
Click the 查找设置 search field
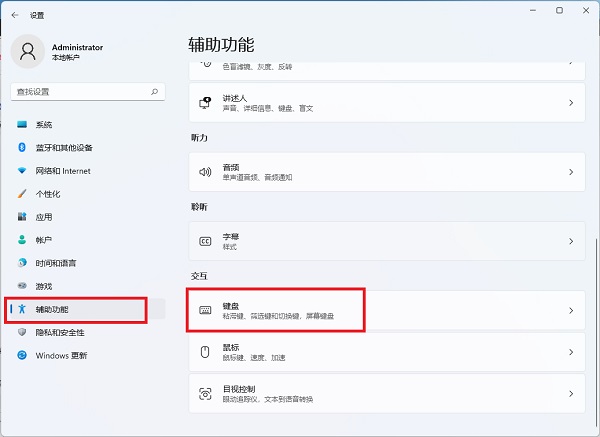(x=78, y=91)
